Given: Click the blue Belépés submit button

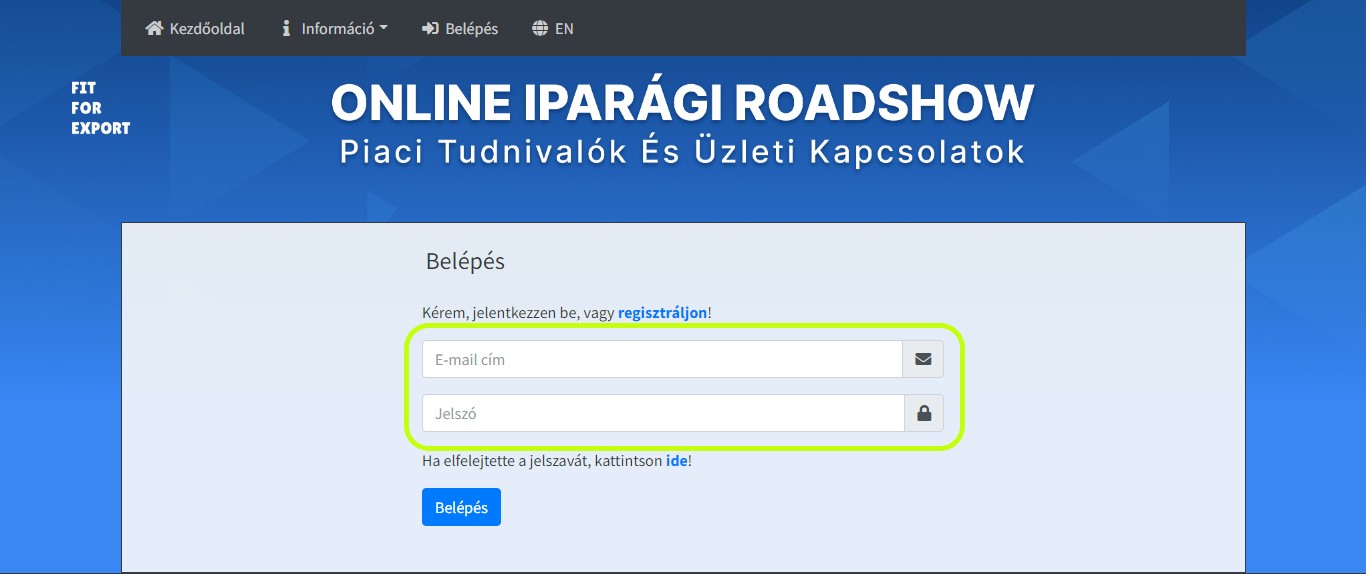Looking at the screenshot, I should (x=461, y=507).
